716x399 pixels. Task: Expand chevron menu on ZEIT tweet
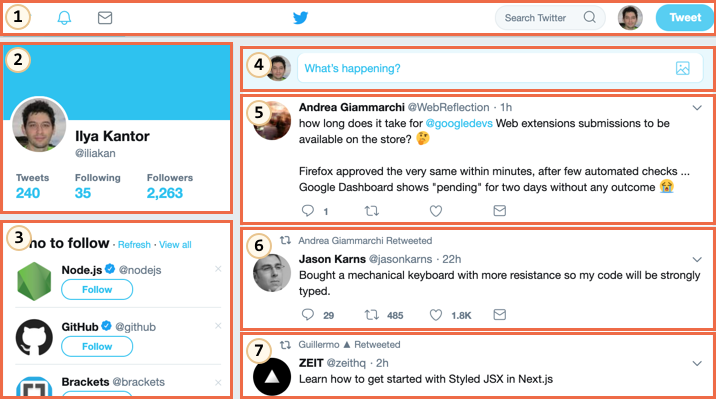(x=697, y=364)
